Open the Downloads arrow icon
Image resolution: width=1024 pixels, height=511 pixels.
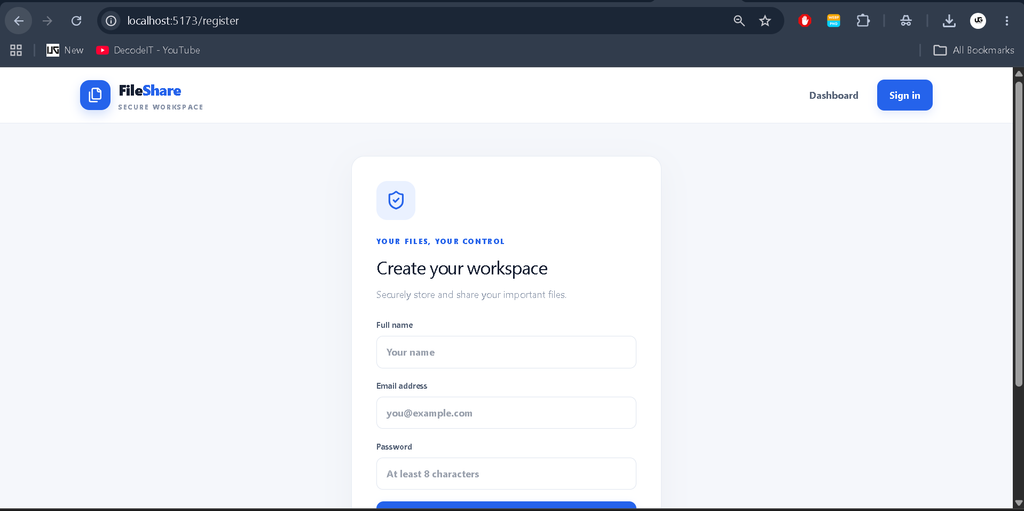pyautogui.click(x=949, y=21)
